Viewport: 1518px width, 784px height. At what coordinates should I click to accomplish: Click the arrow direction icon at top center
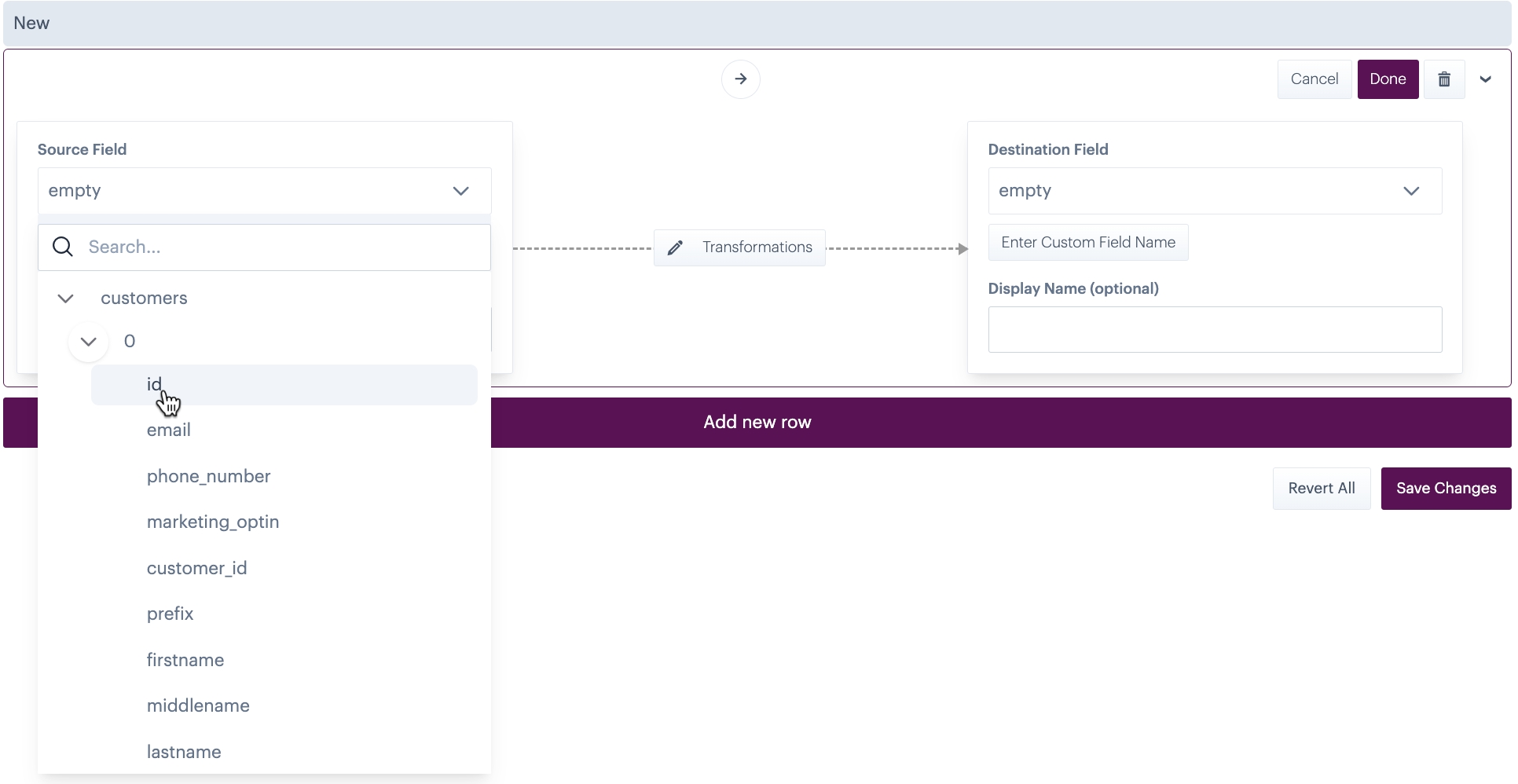click(740, 79)
